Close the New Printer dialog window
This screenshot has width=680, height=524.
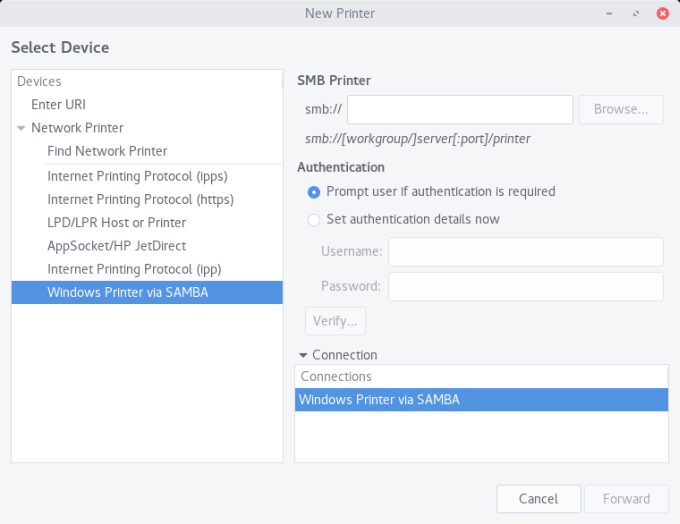(x=663, y=13)
